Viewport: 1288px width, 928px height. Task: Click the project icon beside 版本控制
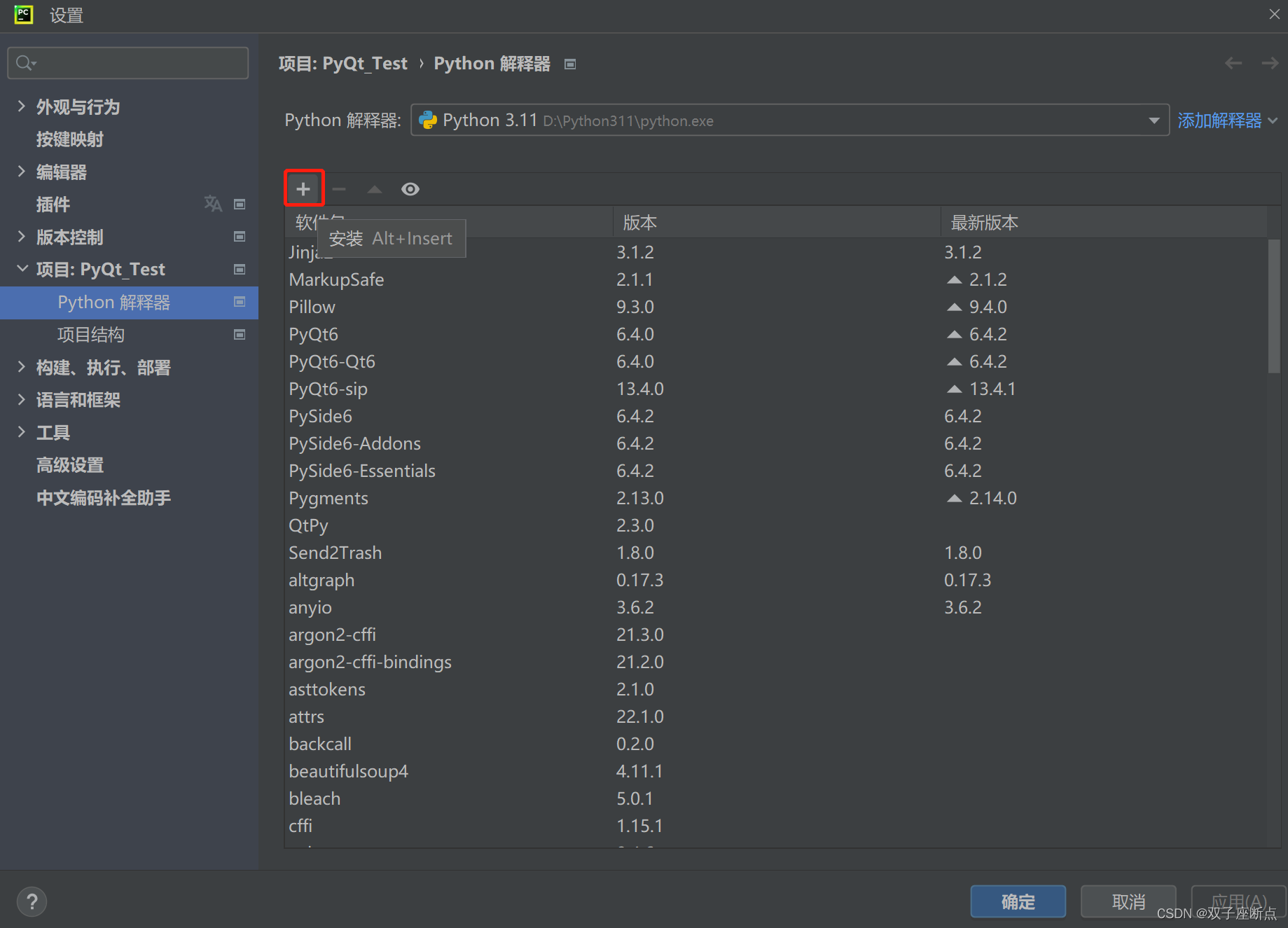pyautogui.click(x=240, y=237)
